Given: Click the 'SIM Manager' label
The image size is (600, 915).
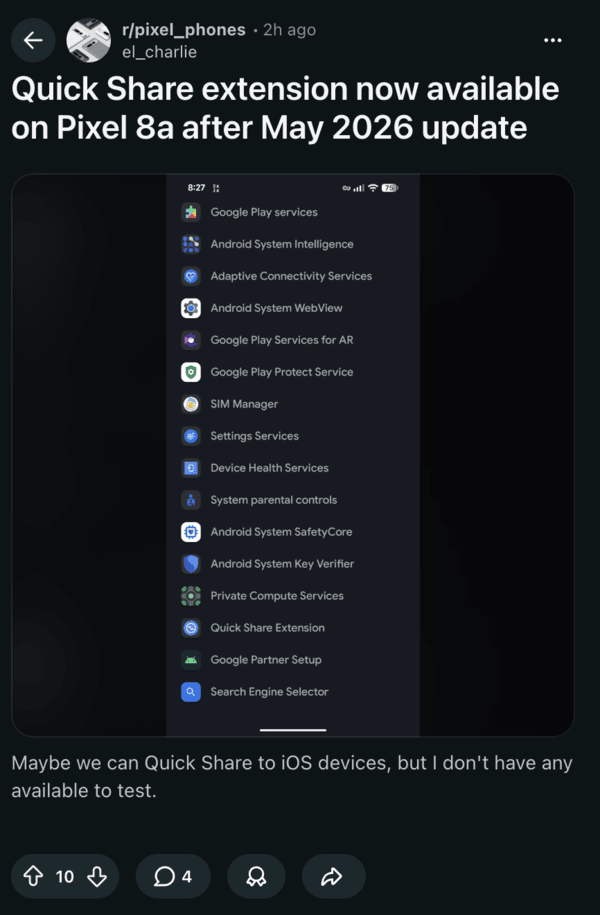Looking at the screenshot, I should (244, 404).
